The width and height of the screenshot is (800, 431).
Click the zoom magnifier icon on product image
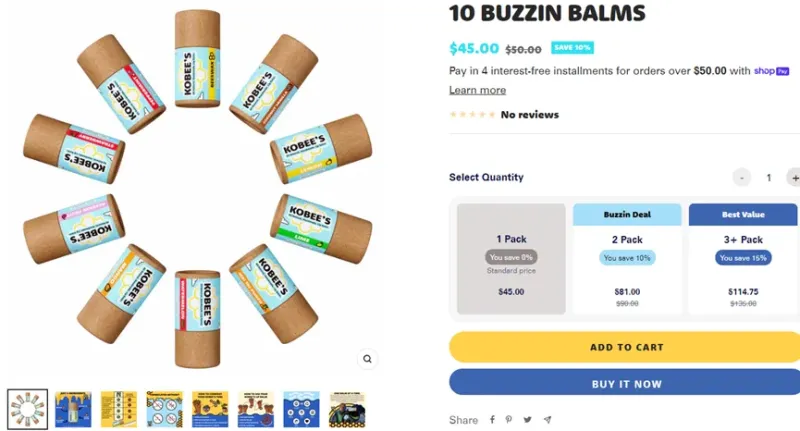pos(367,359)
